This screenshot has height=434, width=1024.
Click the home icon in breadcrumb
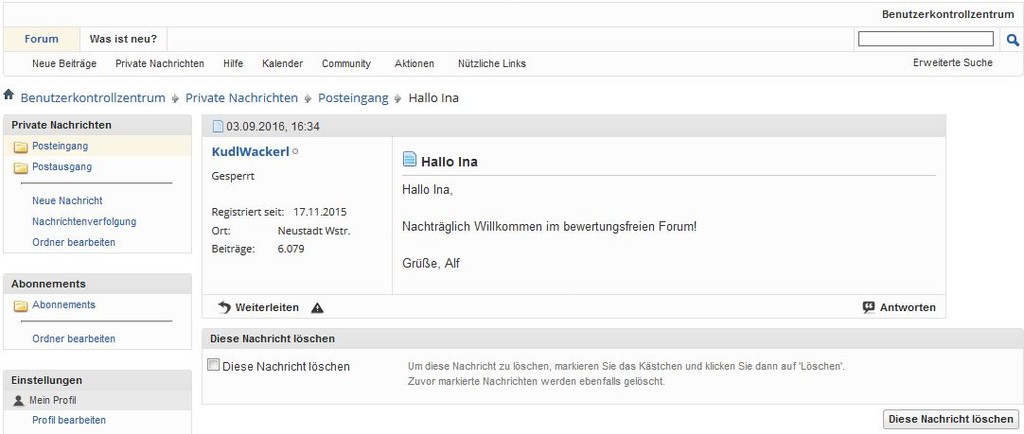[x=8, y=95]
